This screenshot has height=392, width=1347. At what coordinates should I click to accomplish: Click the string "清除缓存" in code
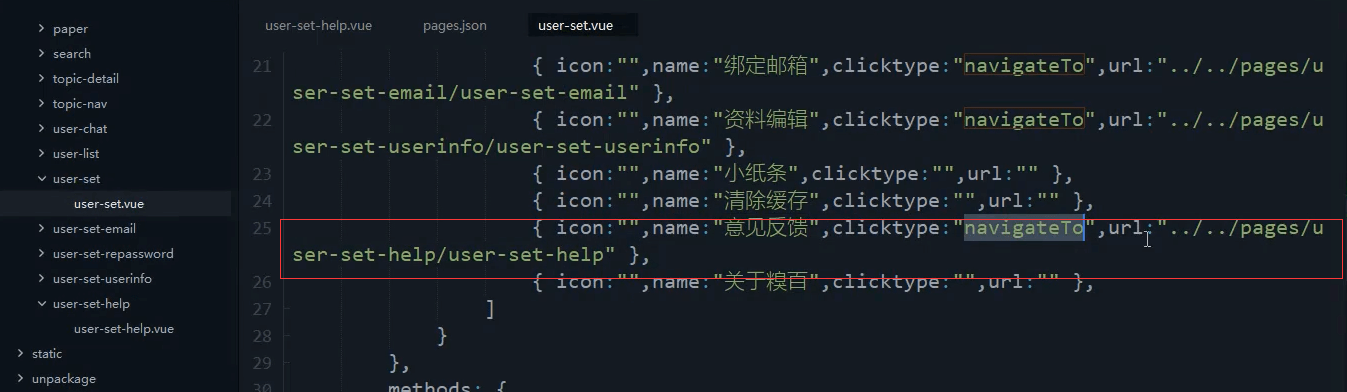766,202
